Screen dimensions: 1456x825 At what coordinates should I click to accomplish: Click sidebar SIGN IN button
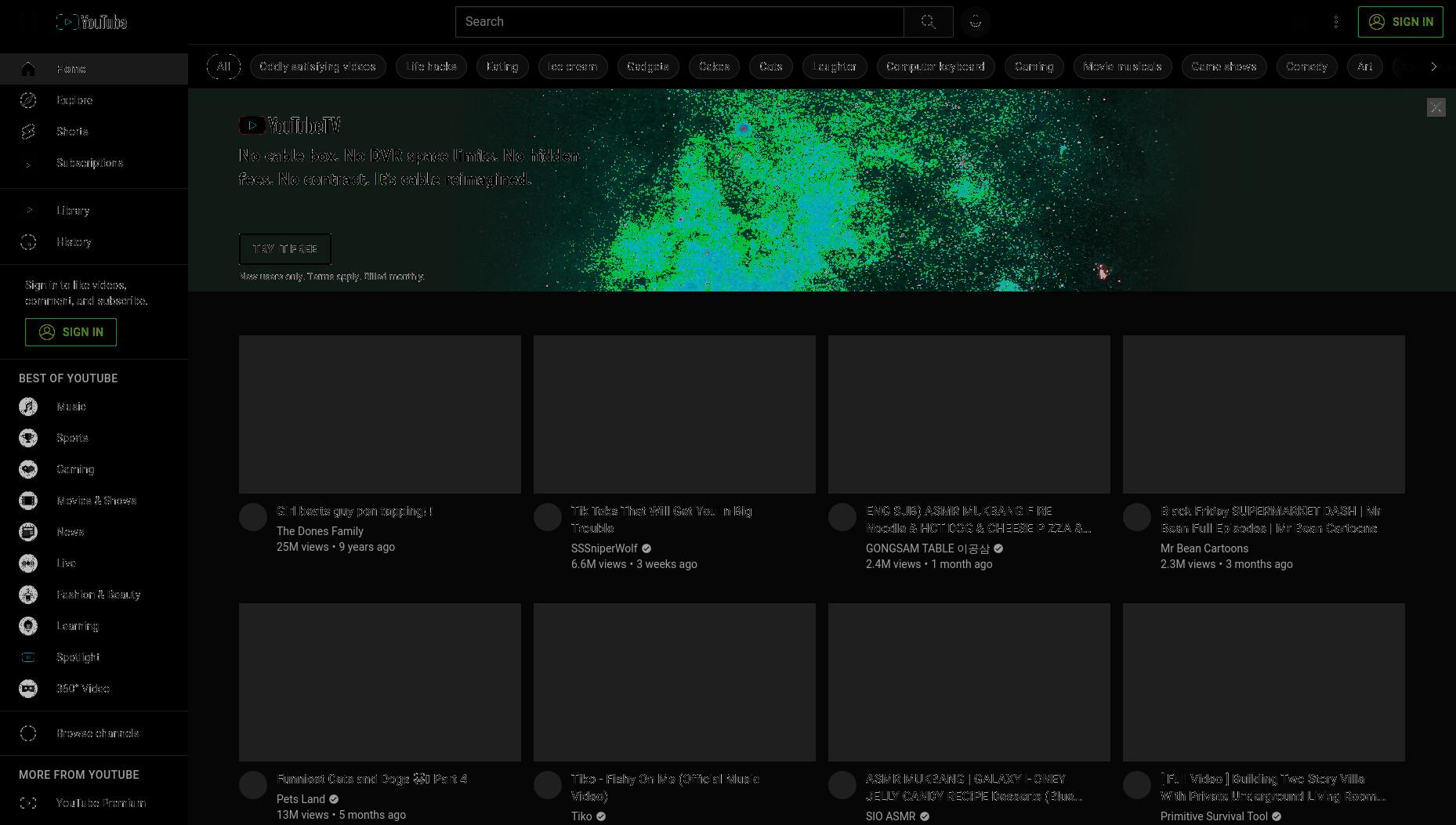pyautogui.click(x=71, y=332)
